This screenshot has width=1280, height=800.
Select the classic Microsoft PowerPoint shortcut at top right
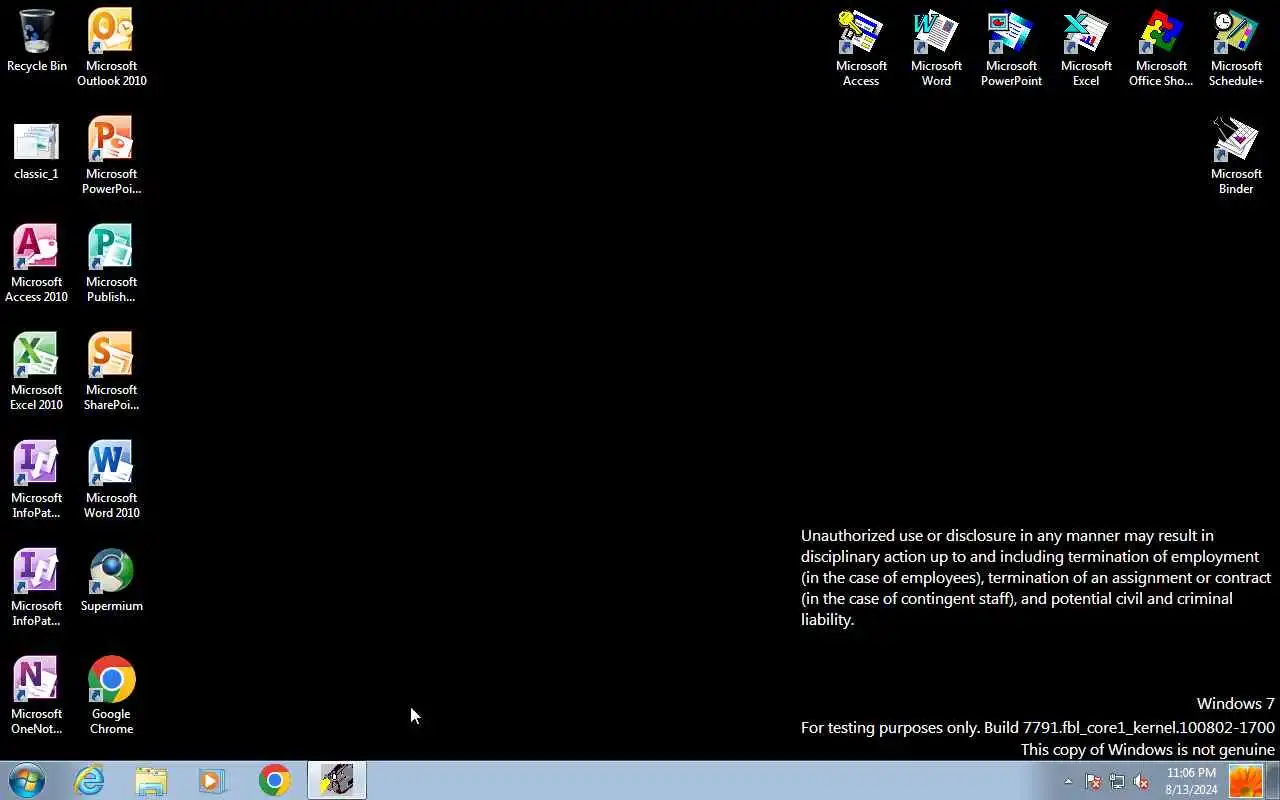click(x=1011, y=47)
